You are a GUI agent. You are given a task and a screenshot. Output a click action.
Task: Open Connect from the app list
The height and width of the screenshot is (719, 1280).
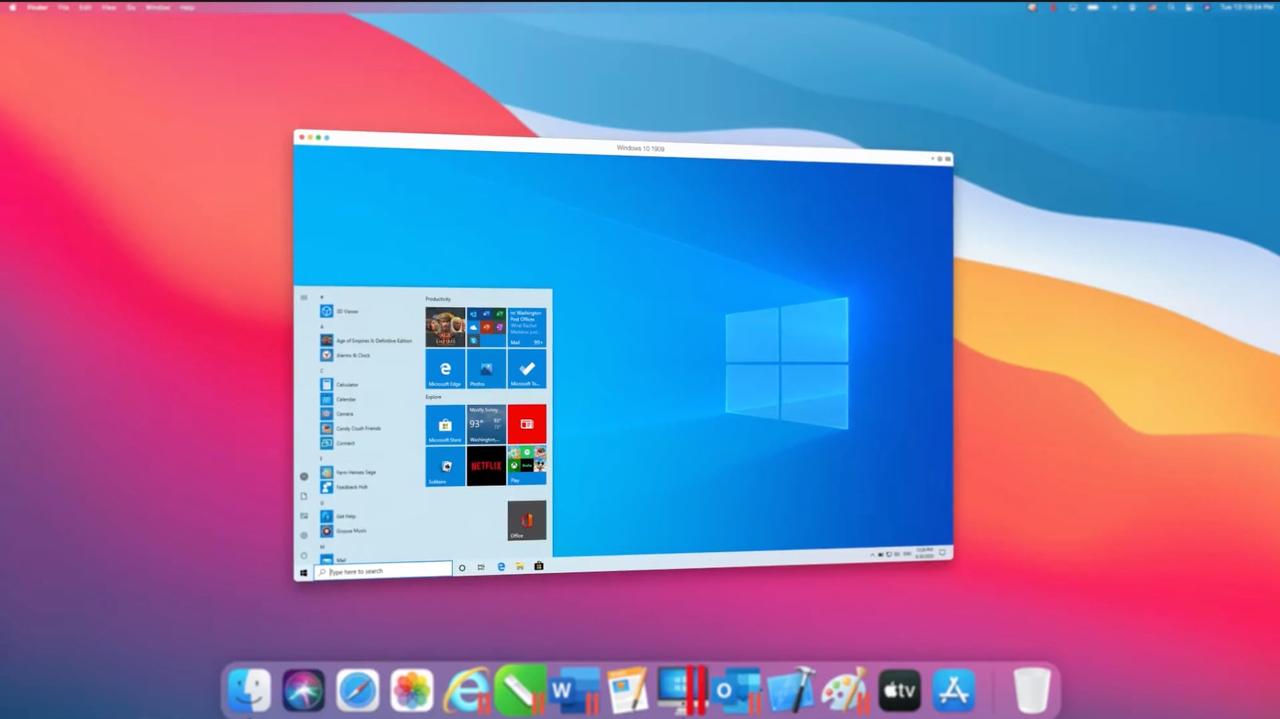point(338,442)
